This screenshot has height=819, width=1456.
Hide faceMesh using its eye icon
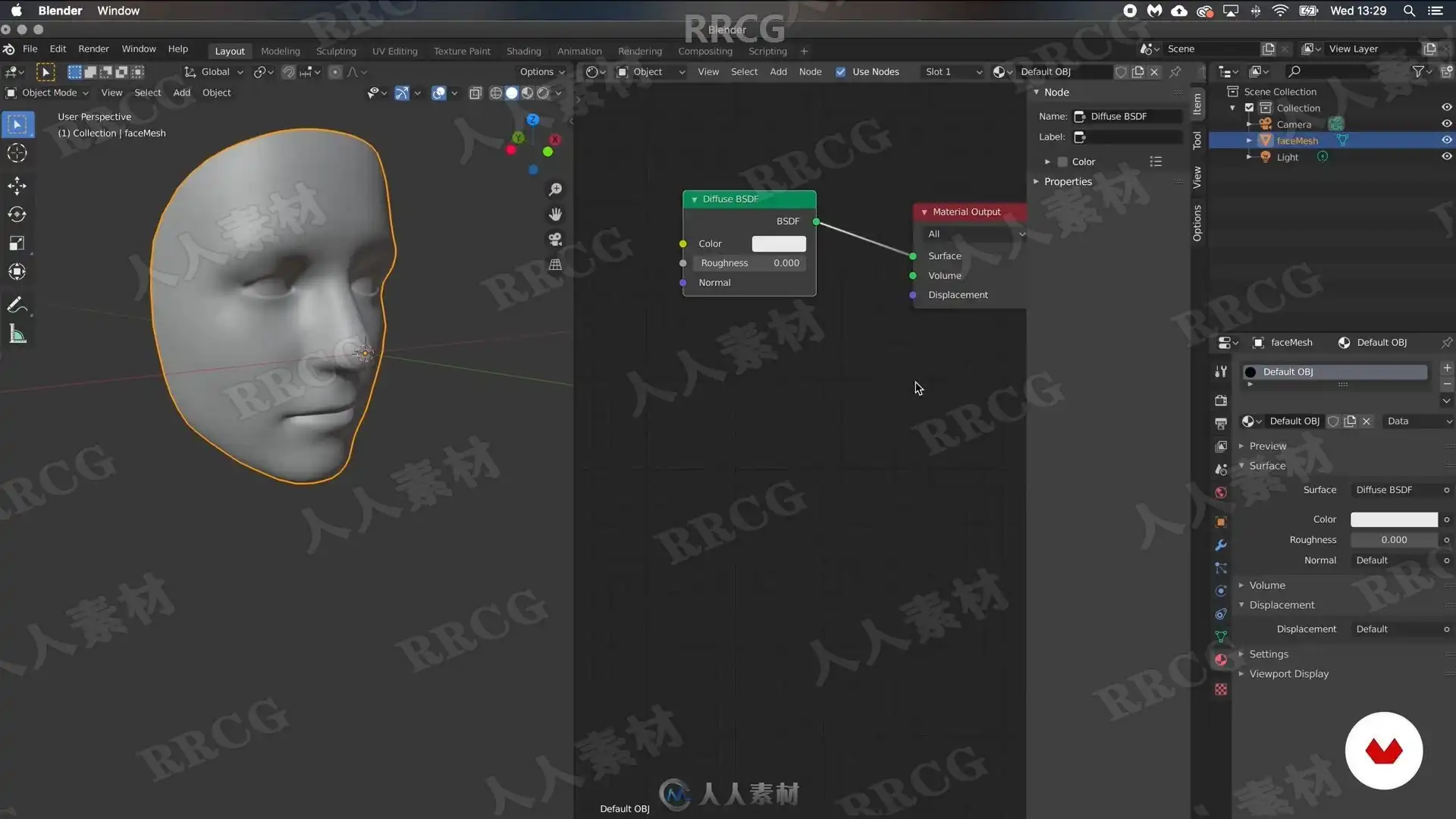(x=1446, y=140)
